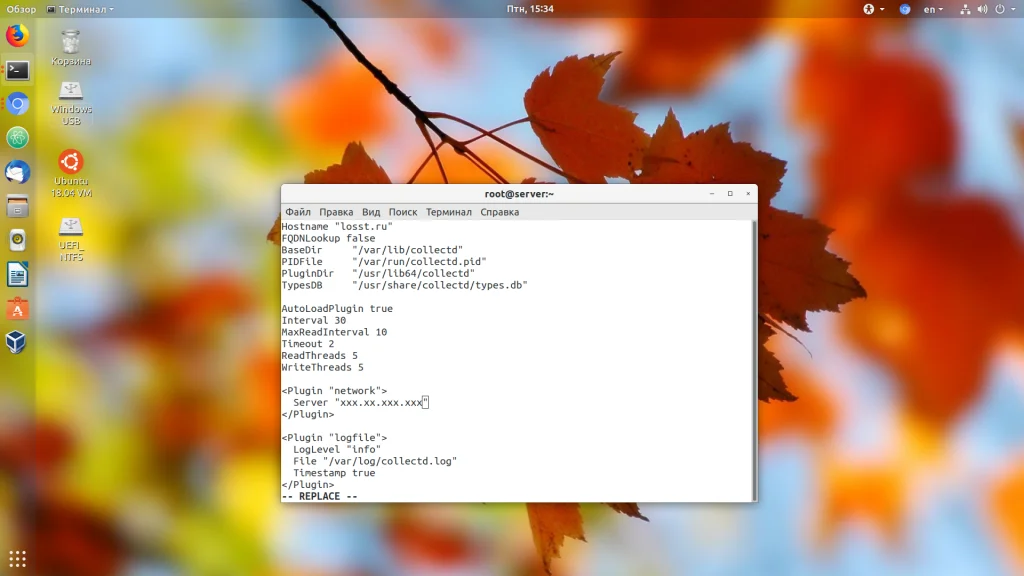
Task: Launch Thunderbird mail from the dock
Action: (17, 172)
